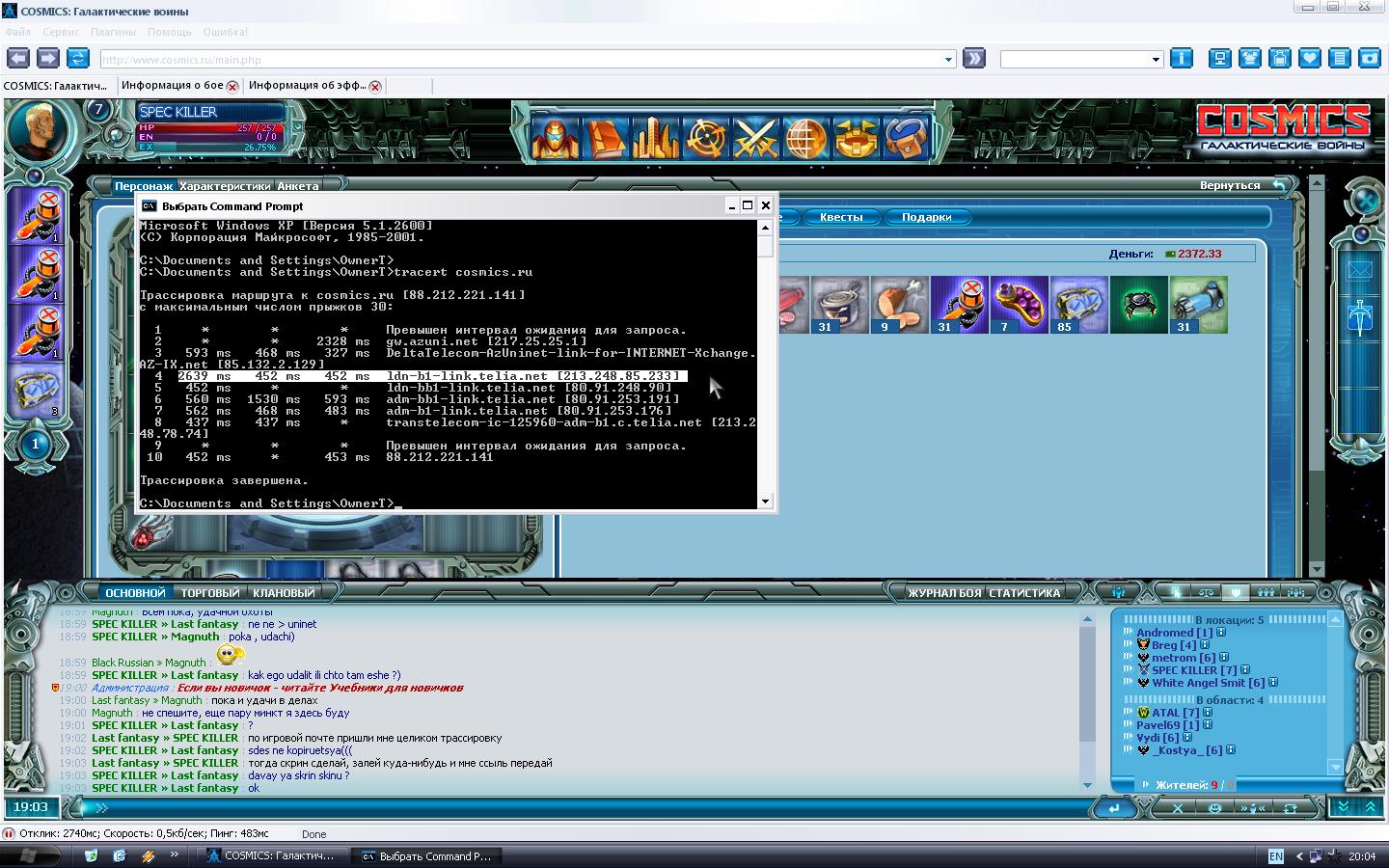Click the info icon next to Andromed [1]
Screen dimensions: 1389x868
click(1221, 633)
